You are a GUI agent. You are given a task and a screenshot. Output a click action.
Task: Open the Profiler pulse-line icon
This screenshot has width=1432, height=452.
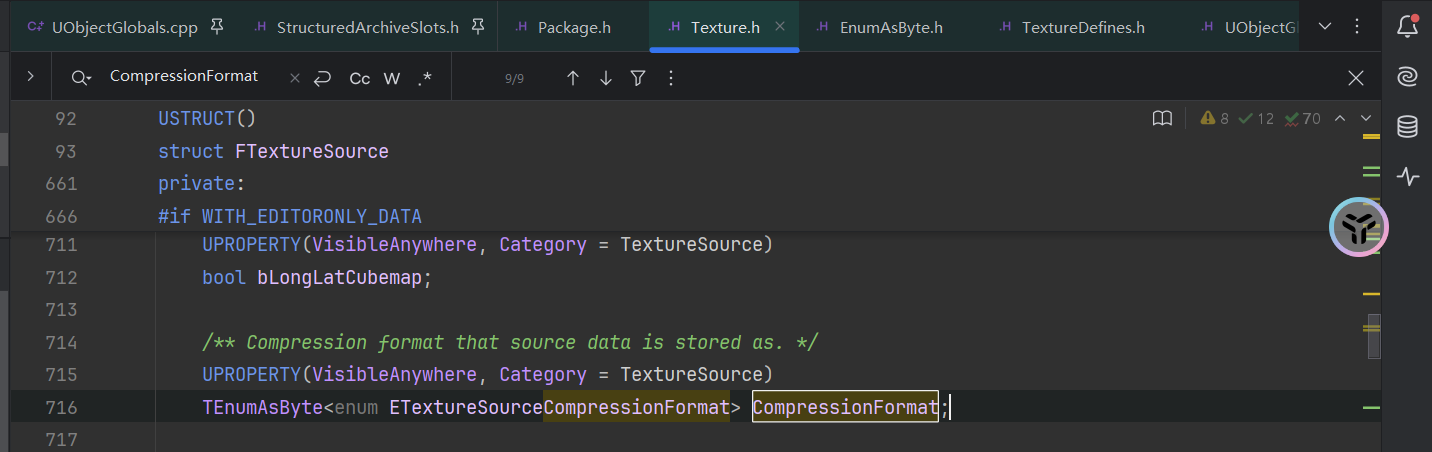click(1407, 177)
